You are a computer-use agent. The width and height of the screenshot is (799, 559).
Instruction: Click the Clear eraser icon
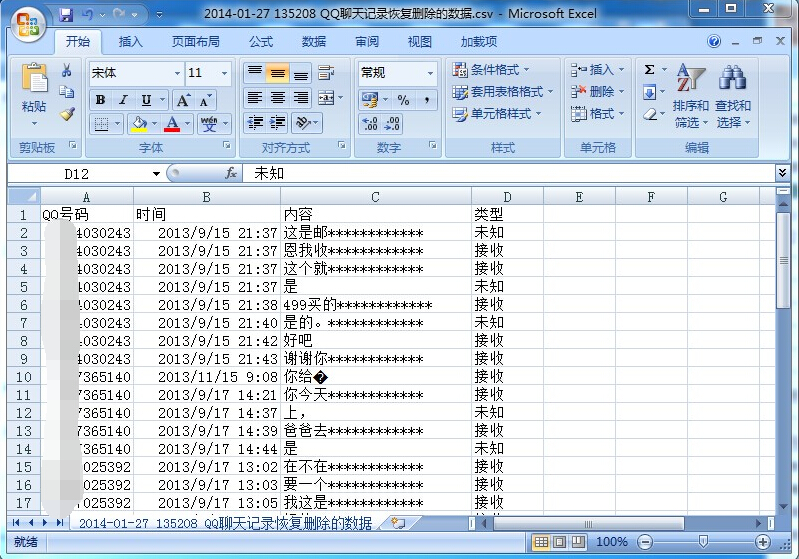pyautogui.click(x=650, y=114)
